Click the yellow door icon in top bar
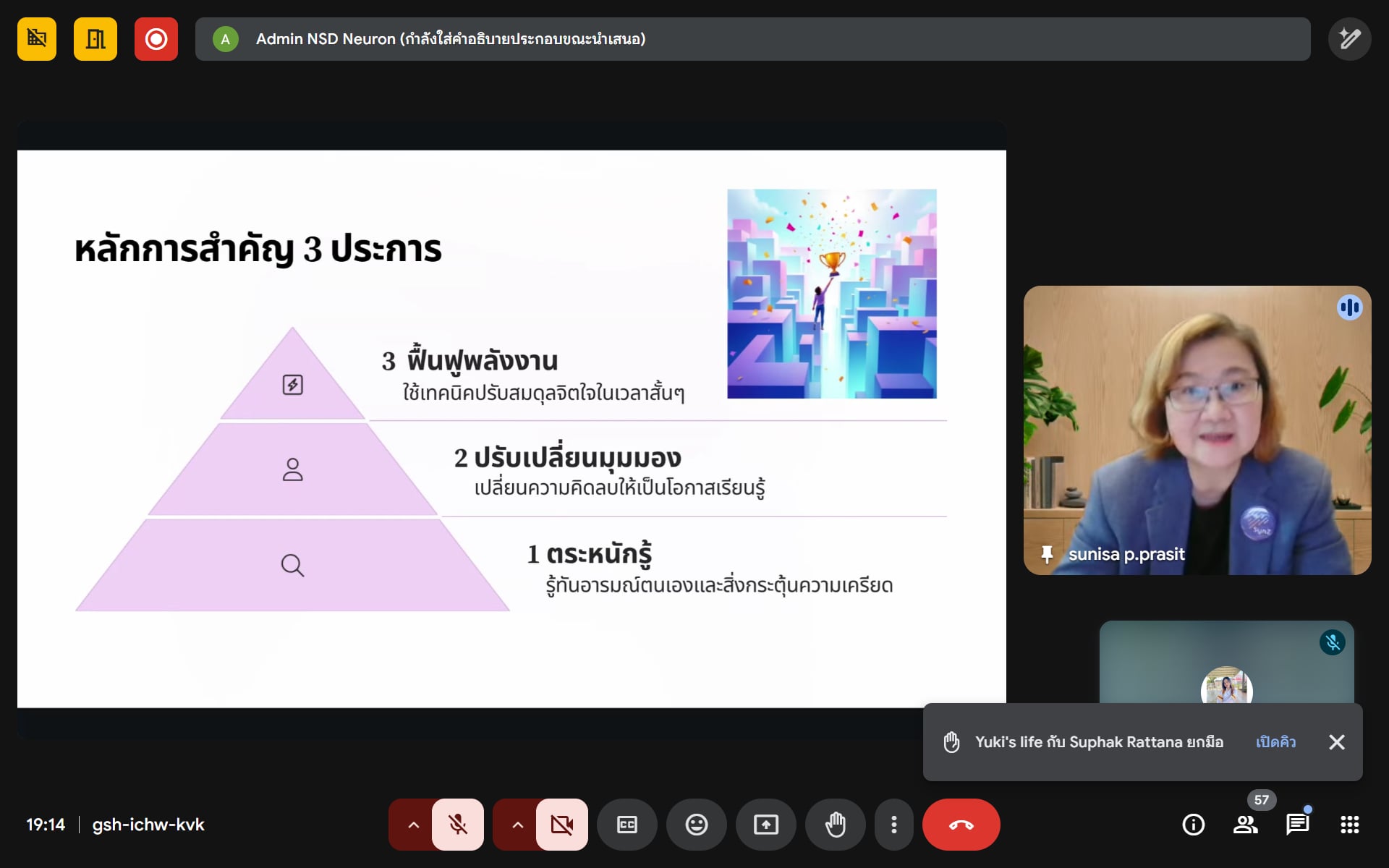 (x=95, y=39)
